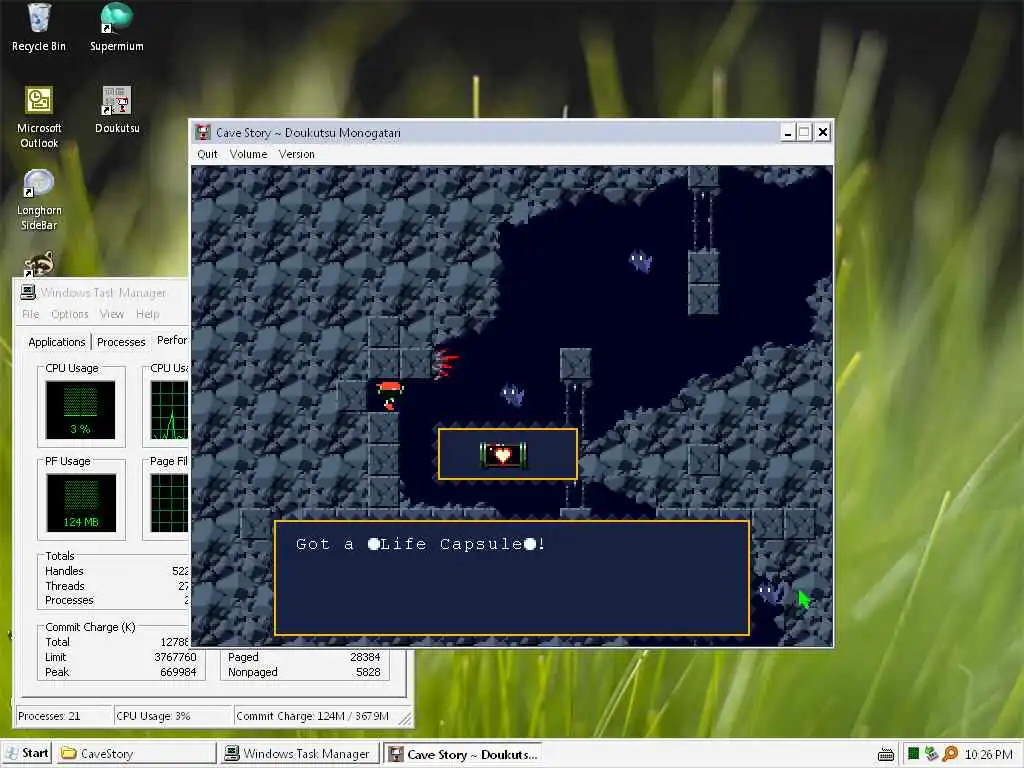Switch to Windows Task Manager taskbar button
The width and height of the screenshot is (1024, 768).
(299, 754)
